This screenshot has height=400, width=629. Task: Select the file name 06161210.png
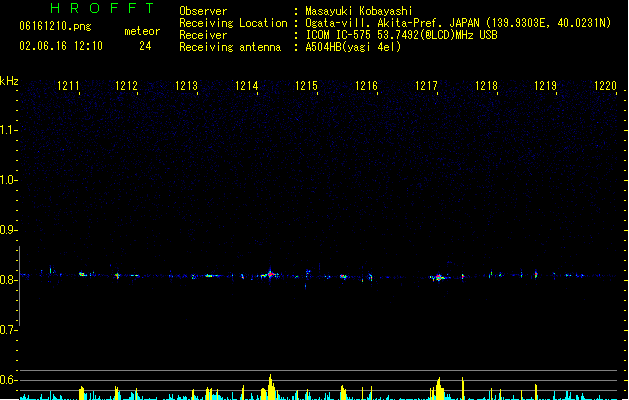tap(55, 26)
